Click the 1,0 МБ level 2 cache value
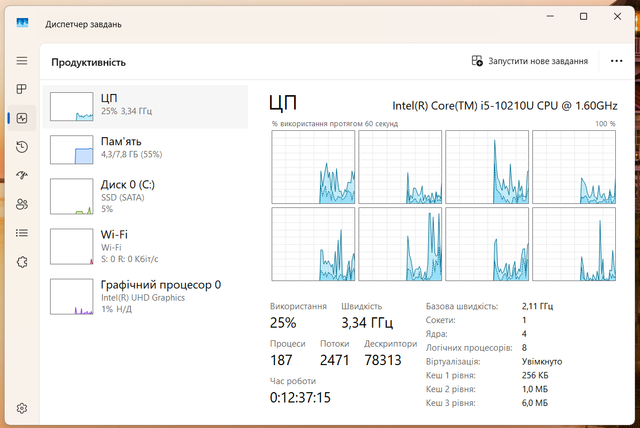The height and width of the screenshot is (428, 640). click(x=535, y=389)
